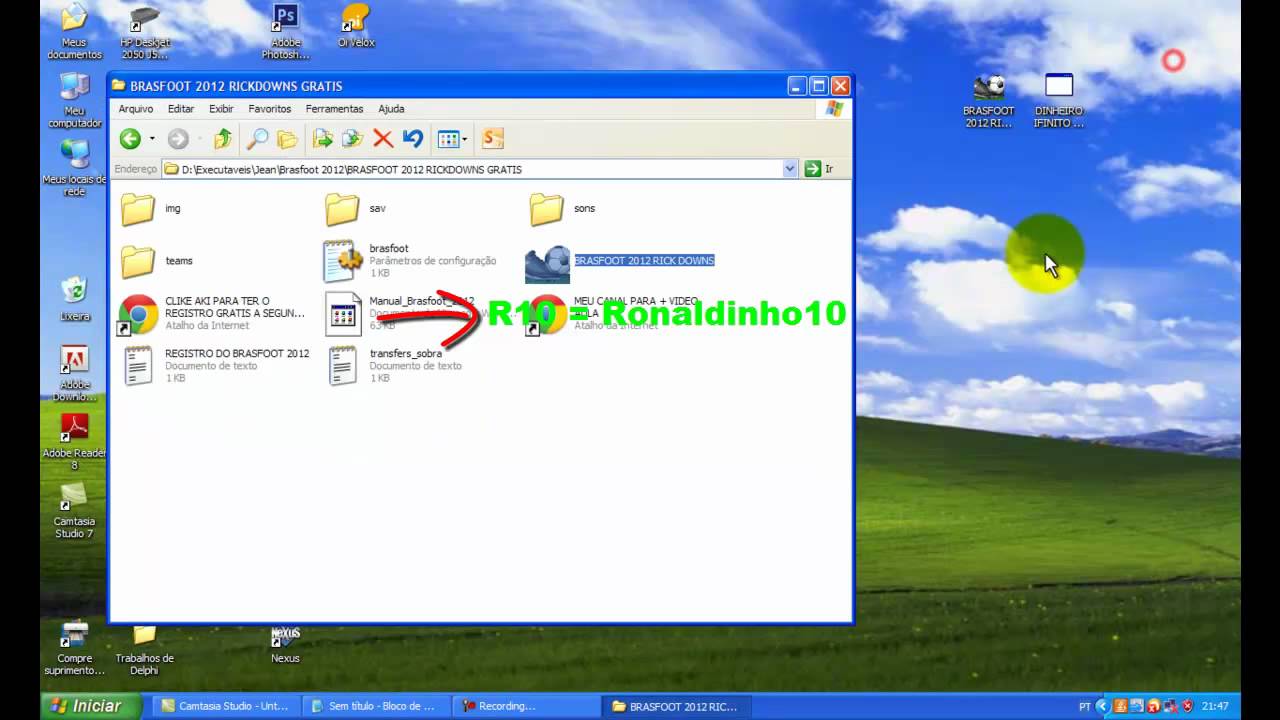Click the Meu computador desktop icon

[75, 101]
